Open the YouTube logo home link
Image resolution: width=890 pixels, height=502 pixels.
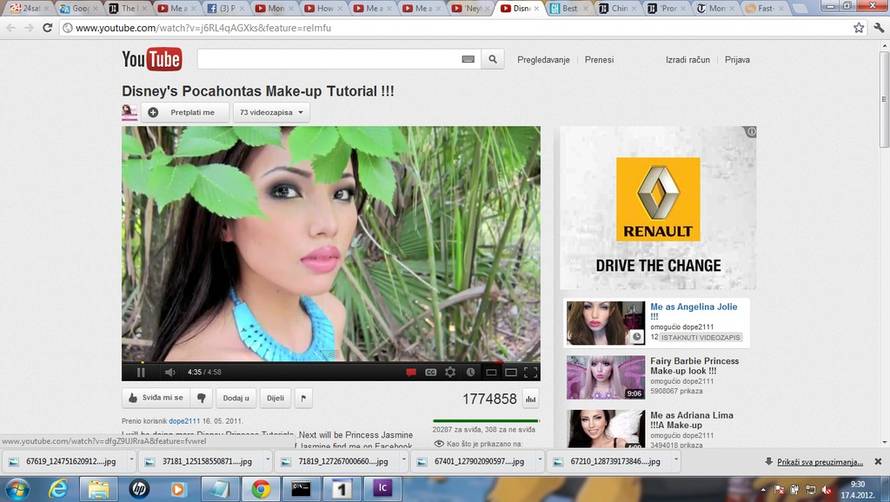(x=152, y=59)
